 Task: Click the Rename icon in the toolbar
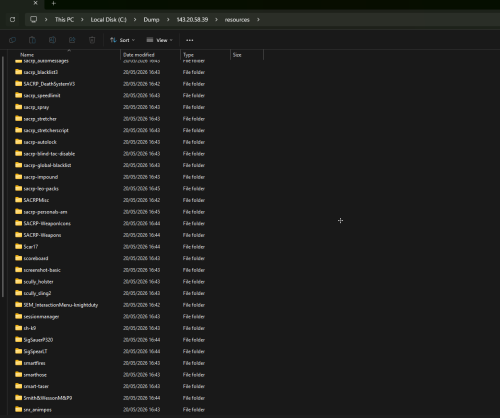52,40
